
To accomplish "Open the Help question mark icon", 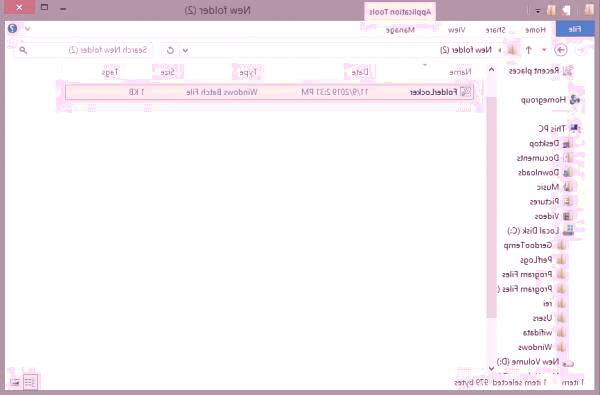I will coord(13,29).
